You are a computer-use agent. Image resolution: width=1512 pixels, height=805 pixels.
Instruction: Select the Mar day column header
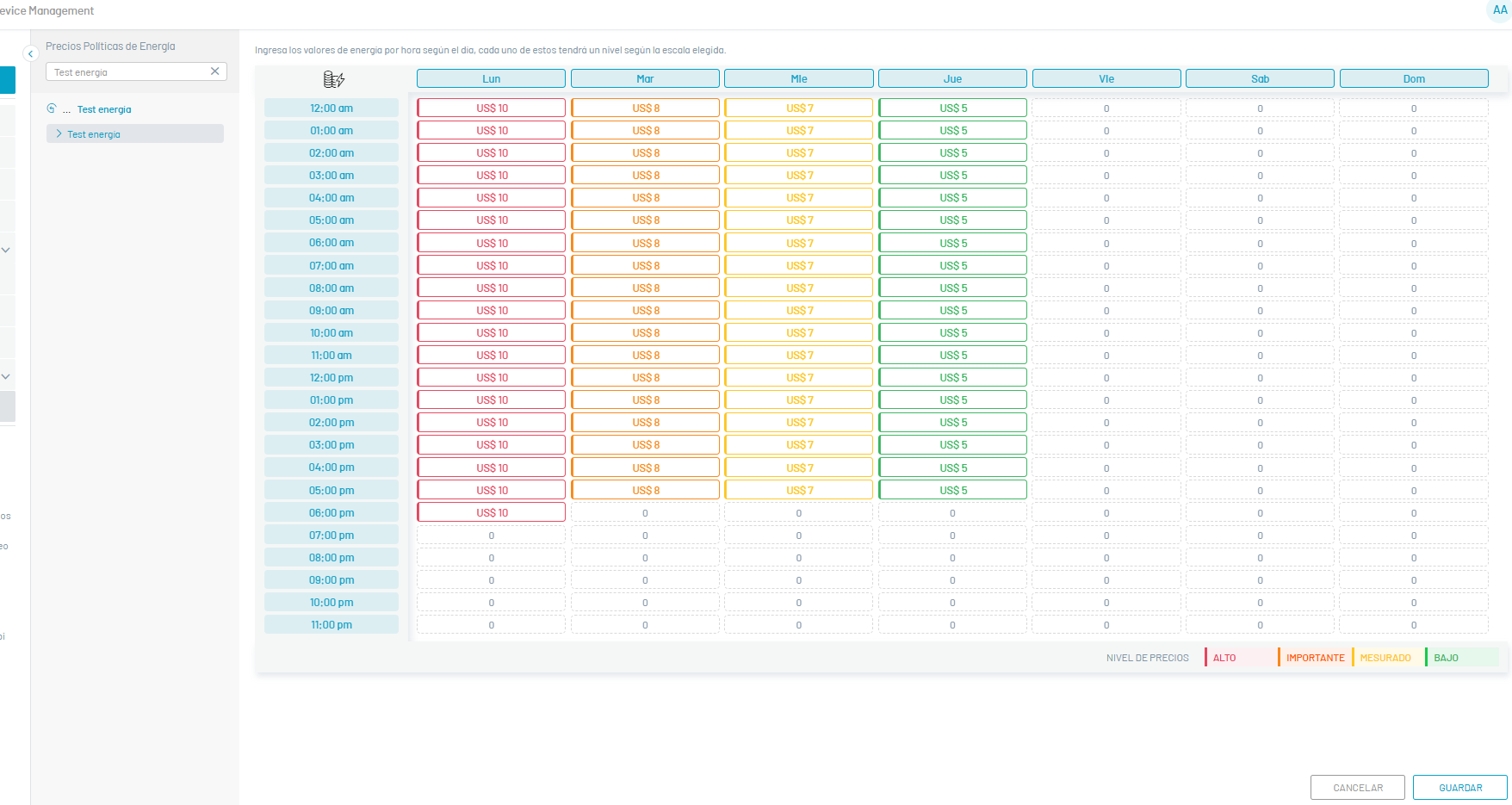645,78
